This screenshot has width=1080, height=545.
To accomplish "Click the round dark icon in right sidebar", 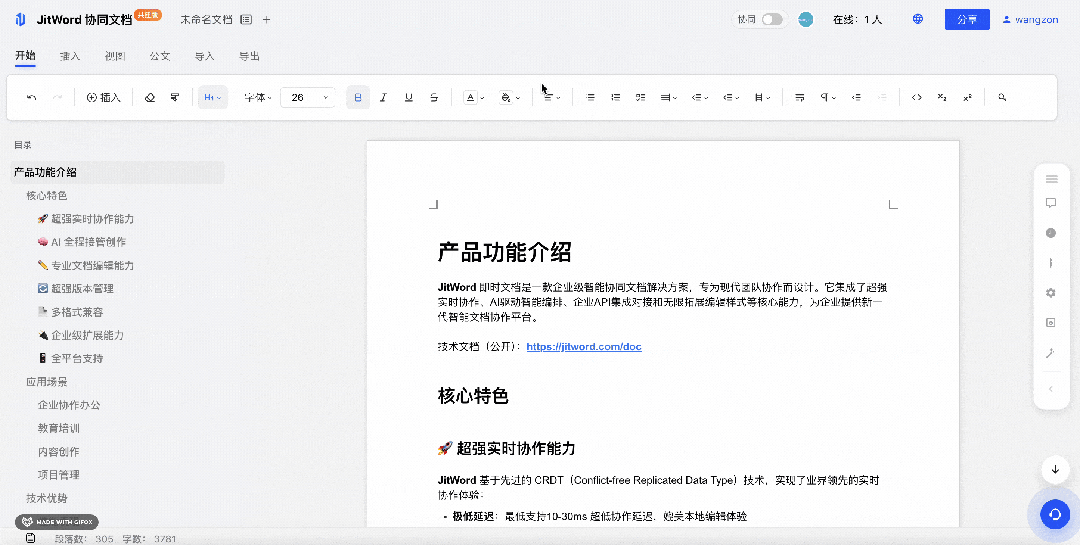I will pyautogui.click(x=1051, y=233).
